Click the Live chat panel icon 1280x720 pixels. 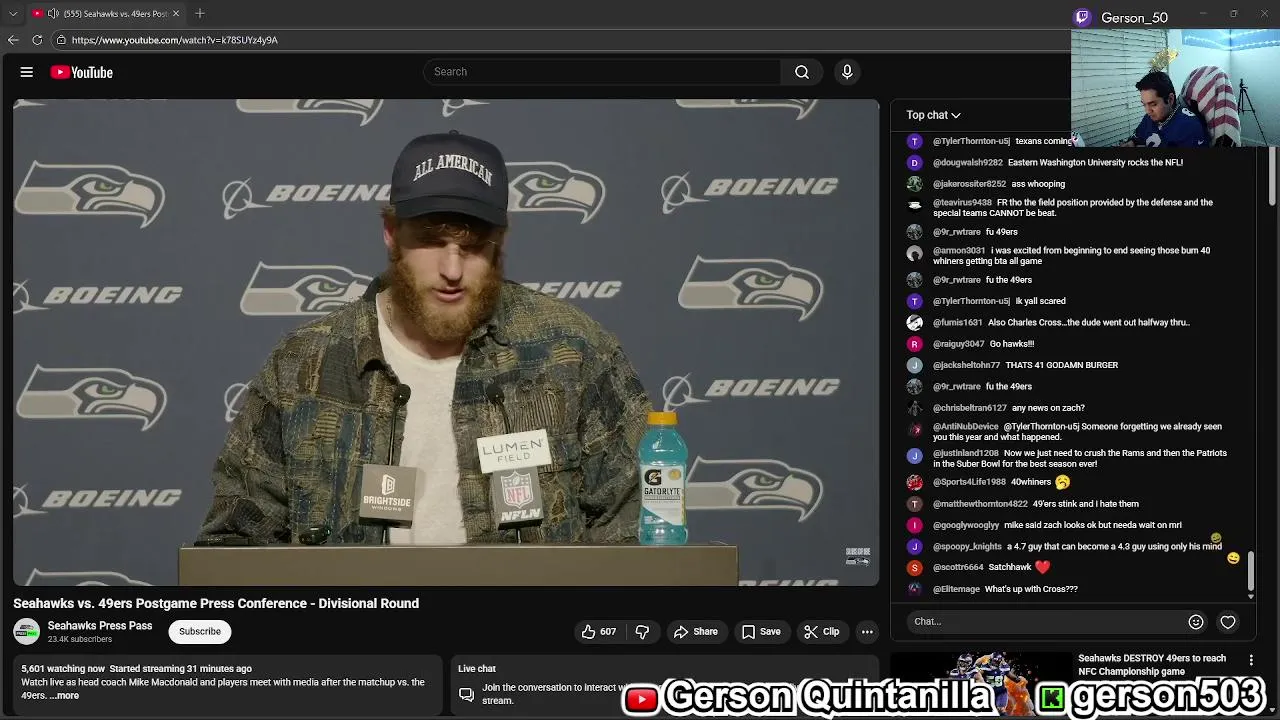466,694
